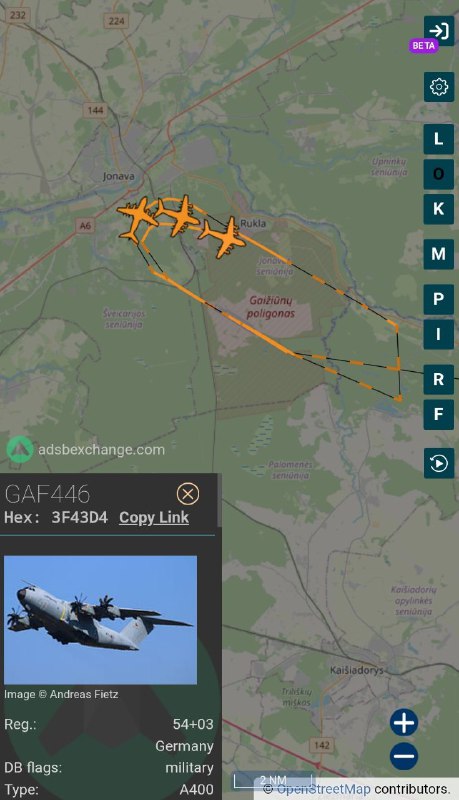Screen dimensions: 459x800
Task: Open the OpenStreetMap attribution link
Action: [x=323, y=789]
